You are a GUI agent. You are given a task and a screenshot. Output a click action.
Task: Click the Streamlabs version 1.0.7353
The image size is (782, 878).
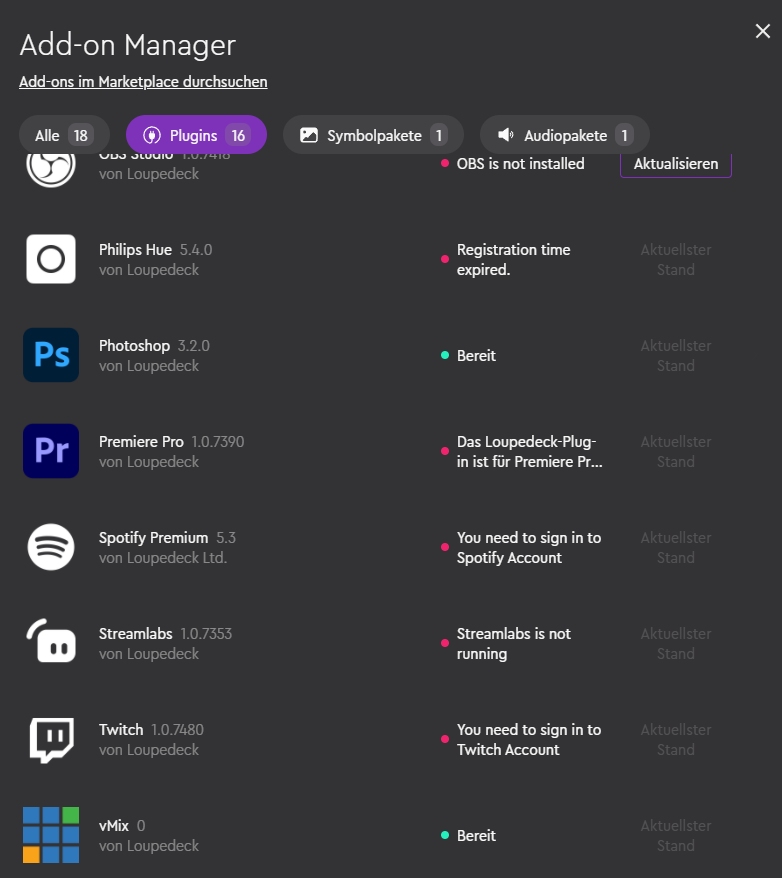click(206, 634)
